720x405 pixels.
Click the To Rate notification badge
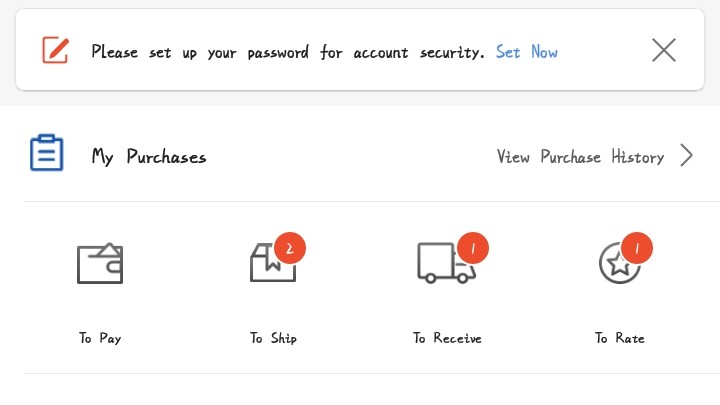pyautogui.click(x=637, y=248)
